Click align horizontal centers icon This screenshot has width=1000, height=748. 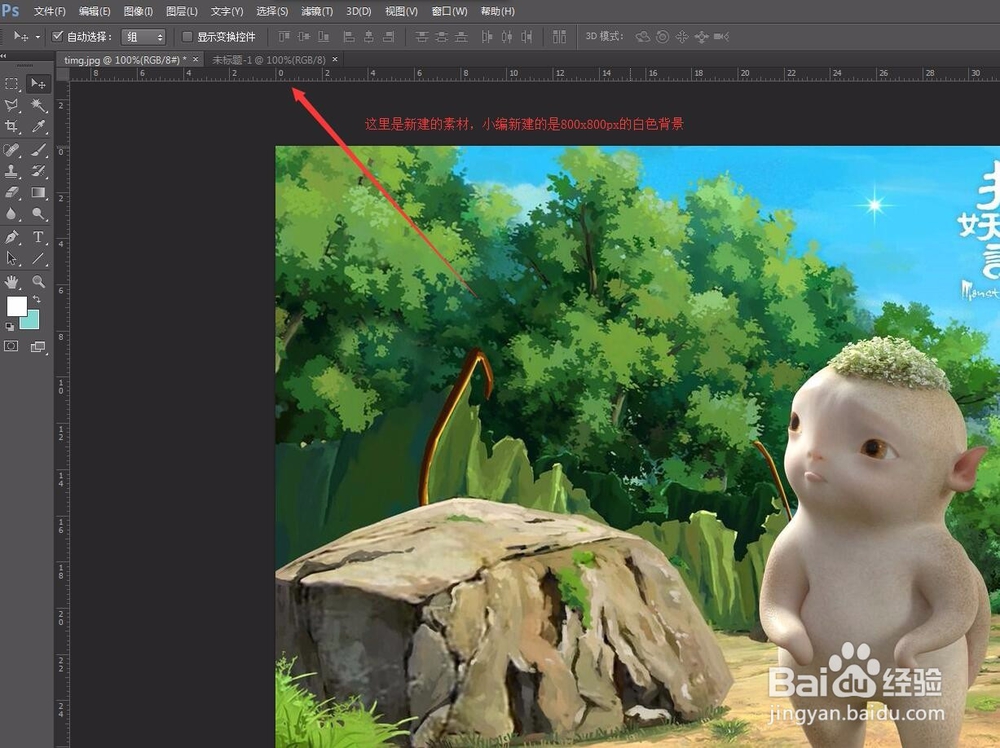click(x=369, y=37)
